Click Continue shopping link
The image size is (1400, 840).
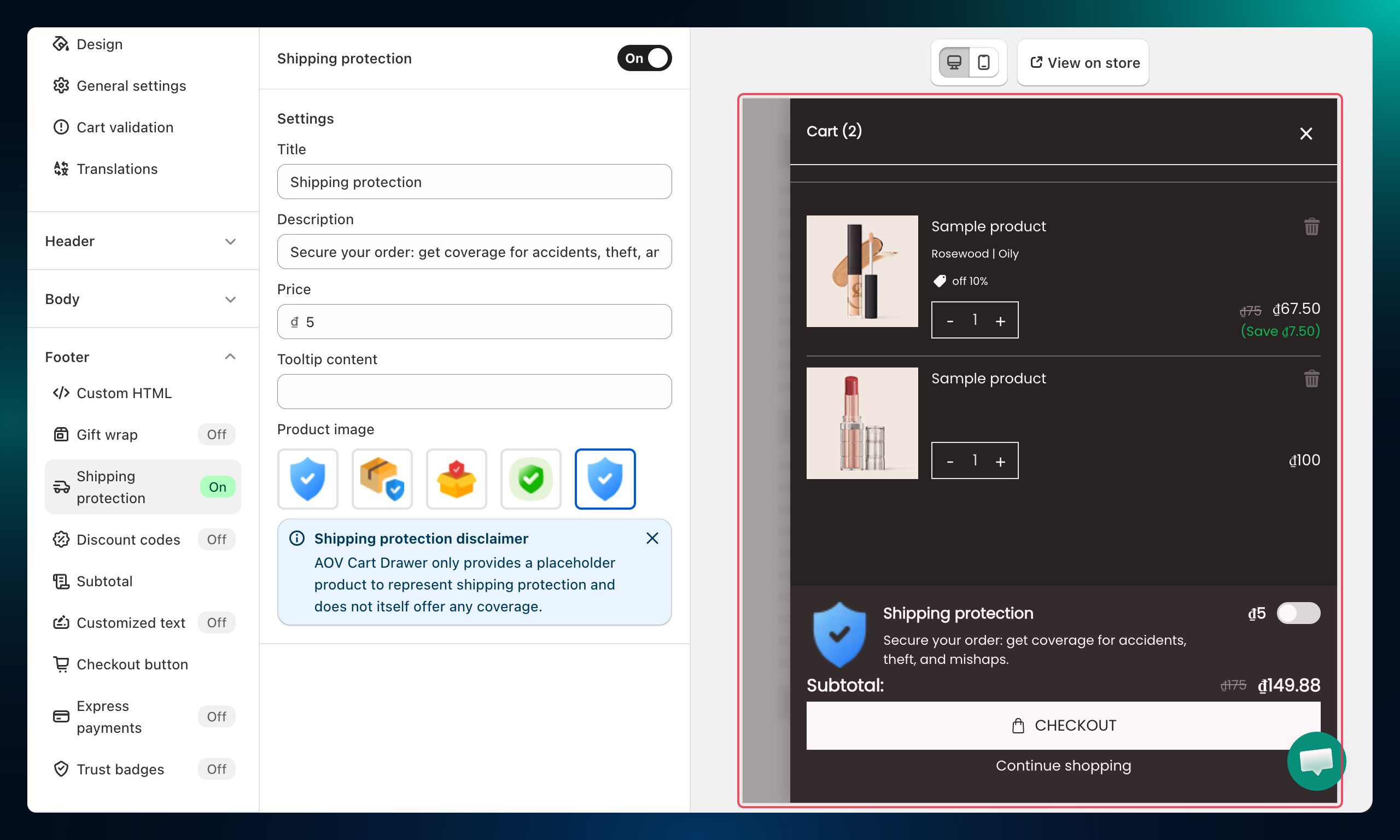coord(1063,766)
